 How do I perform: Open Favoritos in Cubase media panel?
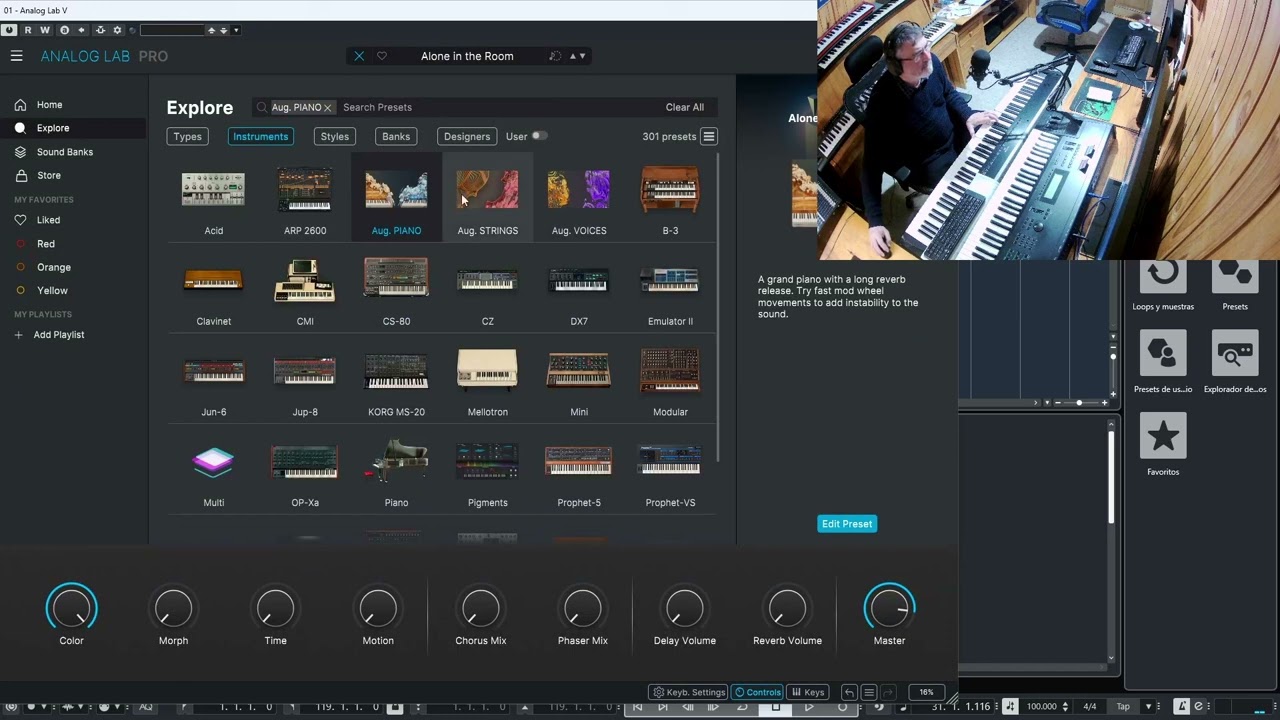click(x=1163, y=445)
